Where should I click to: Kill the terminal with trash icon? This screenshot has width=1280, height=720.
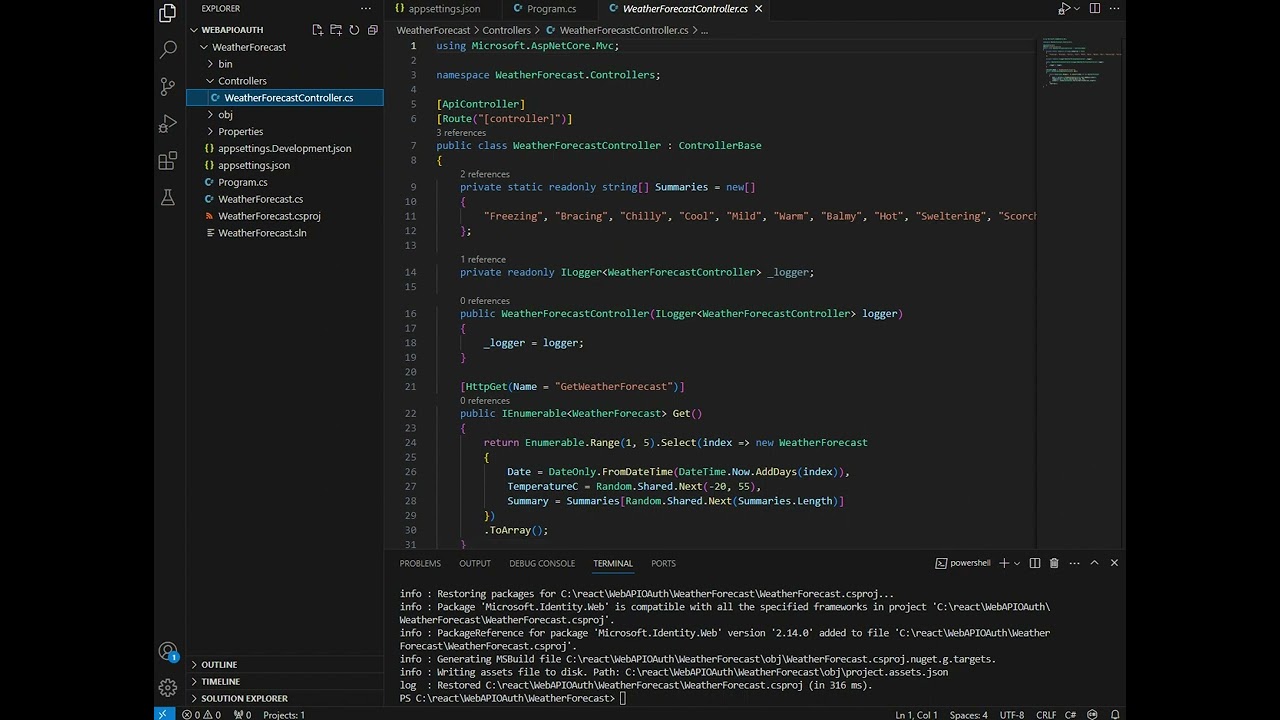click(x=1054, y=563)
